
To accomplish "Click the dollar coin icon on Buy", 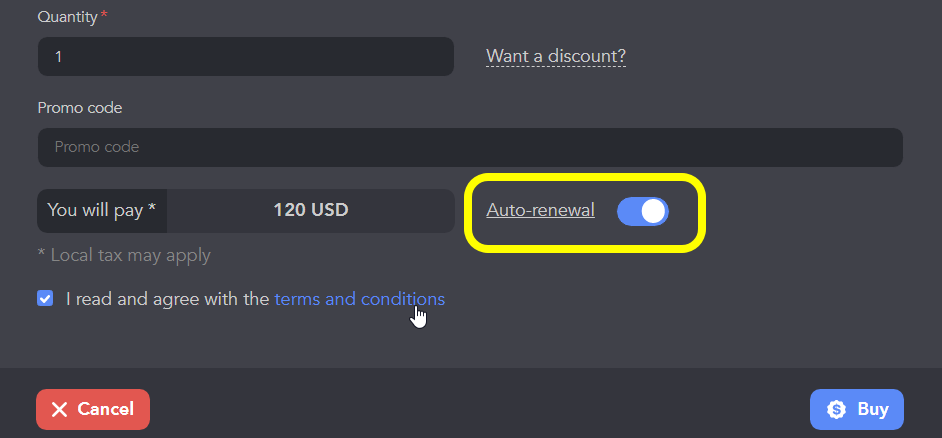I will point(836,410).
